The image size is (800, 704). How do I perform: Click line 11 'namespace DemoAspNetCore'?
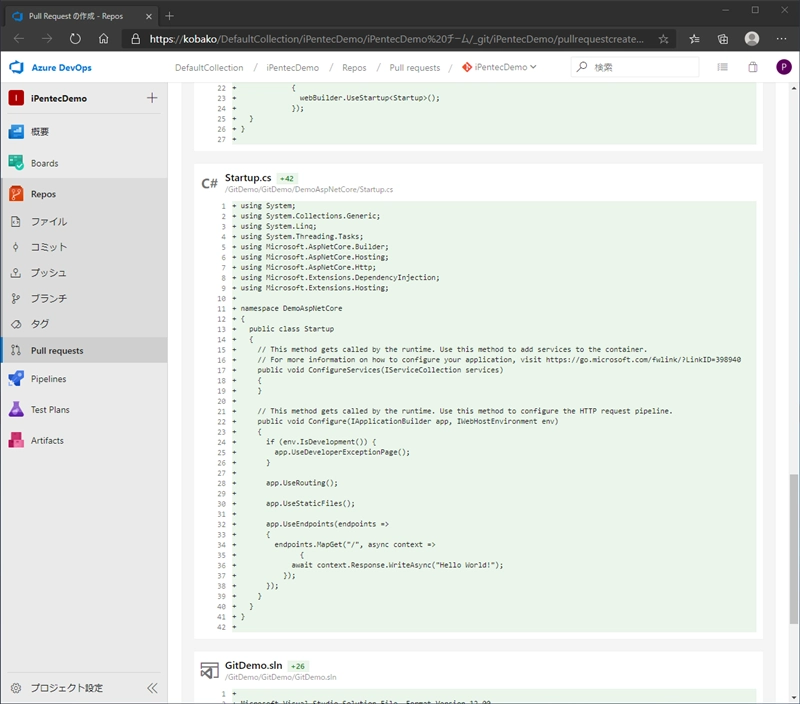291,309
